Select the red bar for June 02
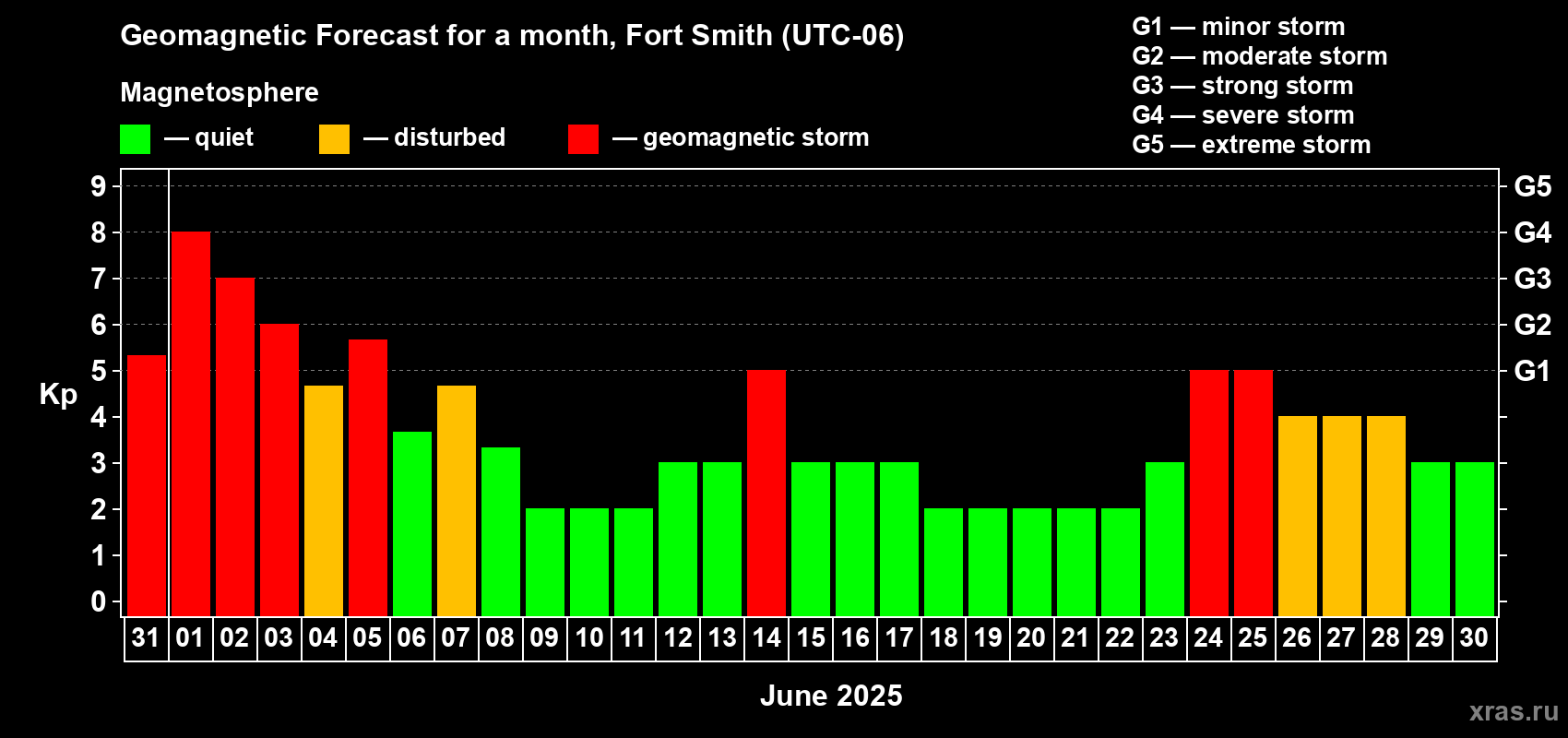1568x738 pixels. coord(235,446)
